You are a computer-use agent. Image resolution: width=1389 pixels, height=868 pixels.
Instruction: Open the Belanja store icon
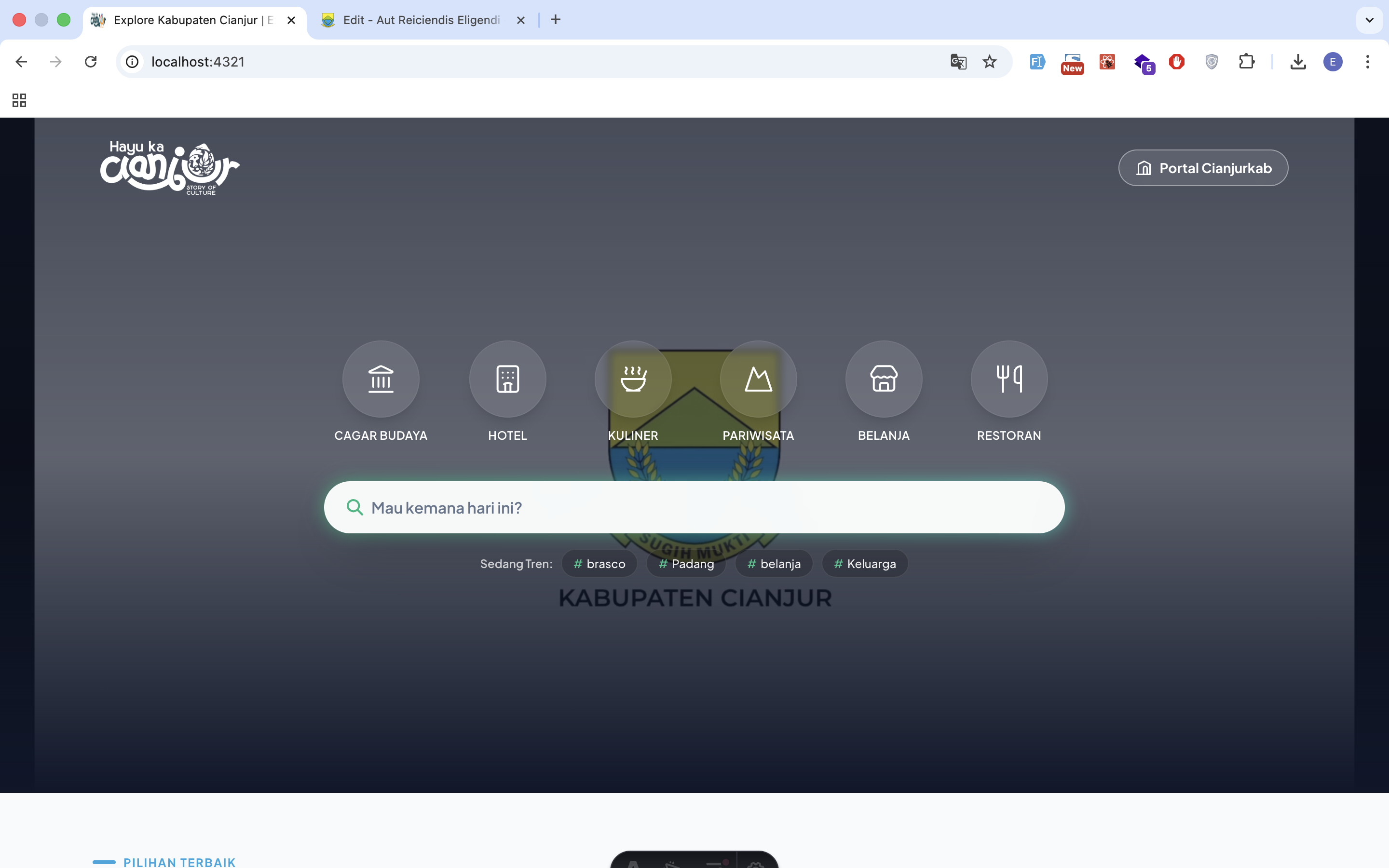click(884, 379)
